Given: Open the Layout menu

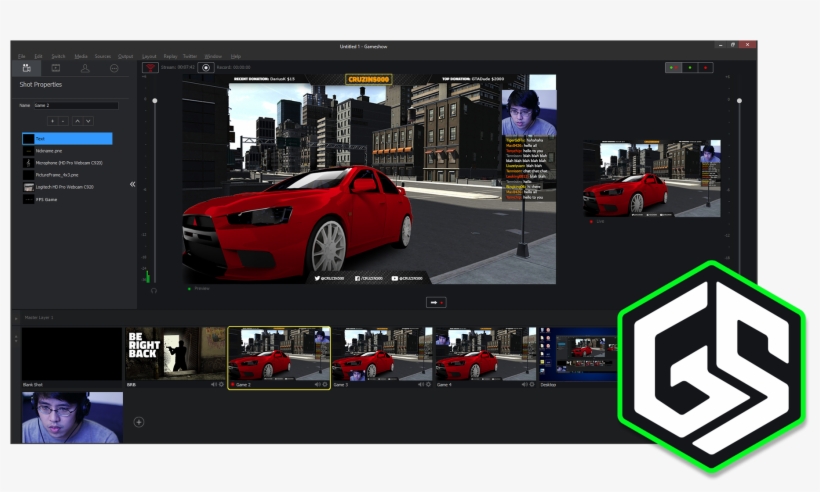Looking at the screenshot, I should [149, 56].
